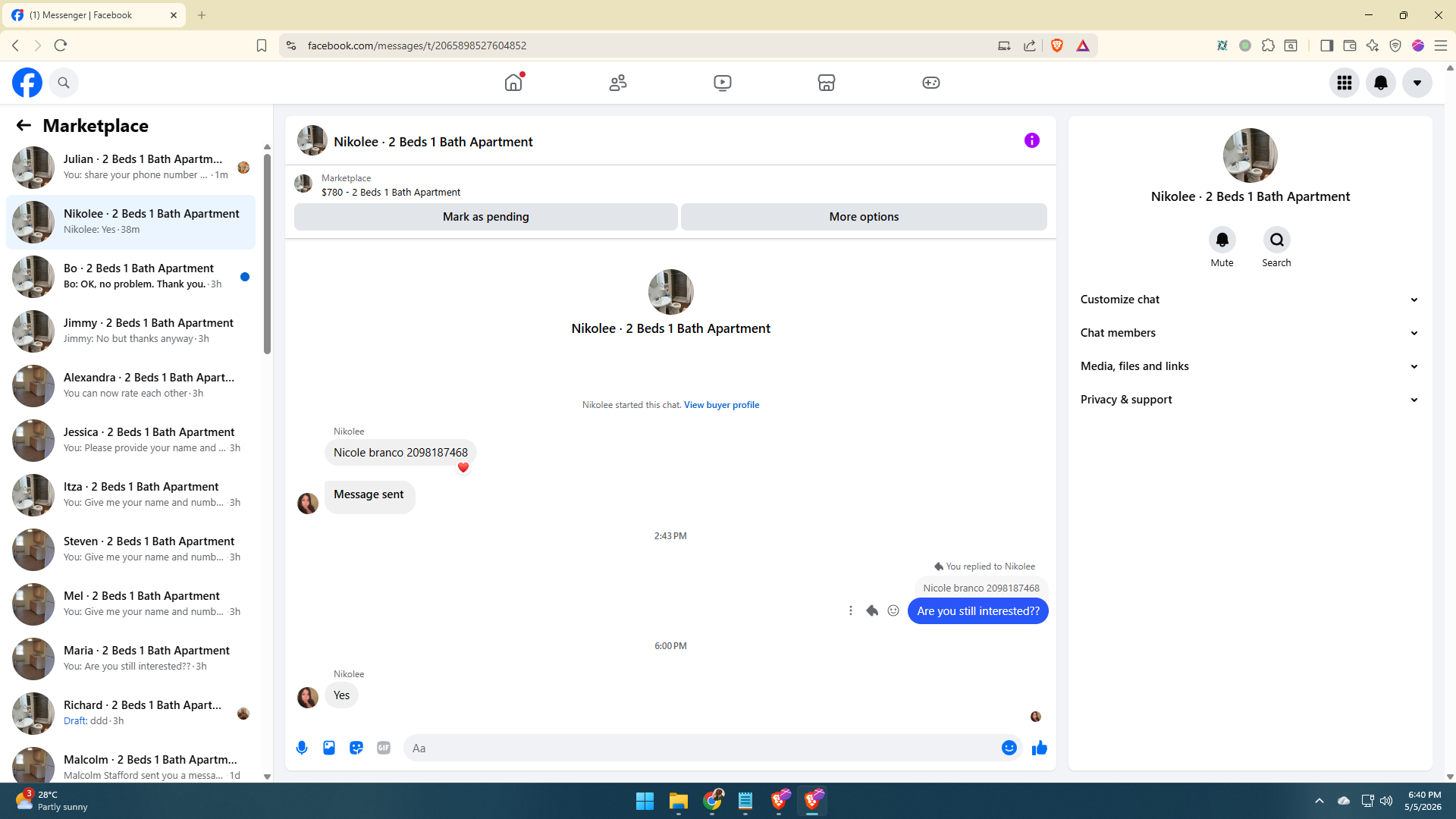The width and height of the screenshot is (1456, 819).
Task: Open the taskbar weather widget
Action: [x=52, y=801]
